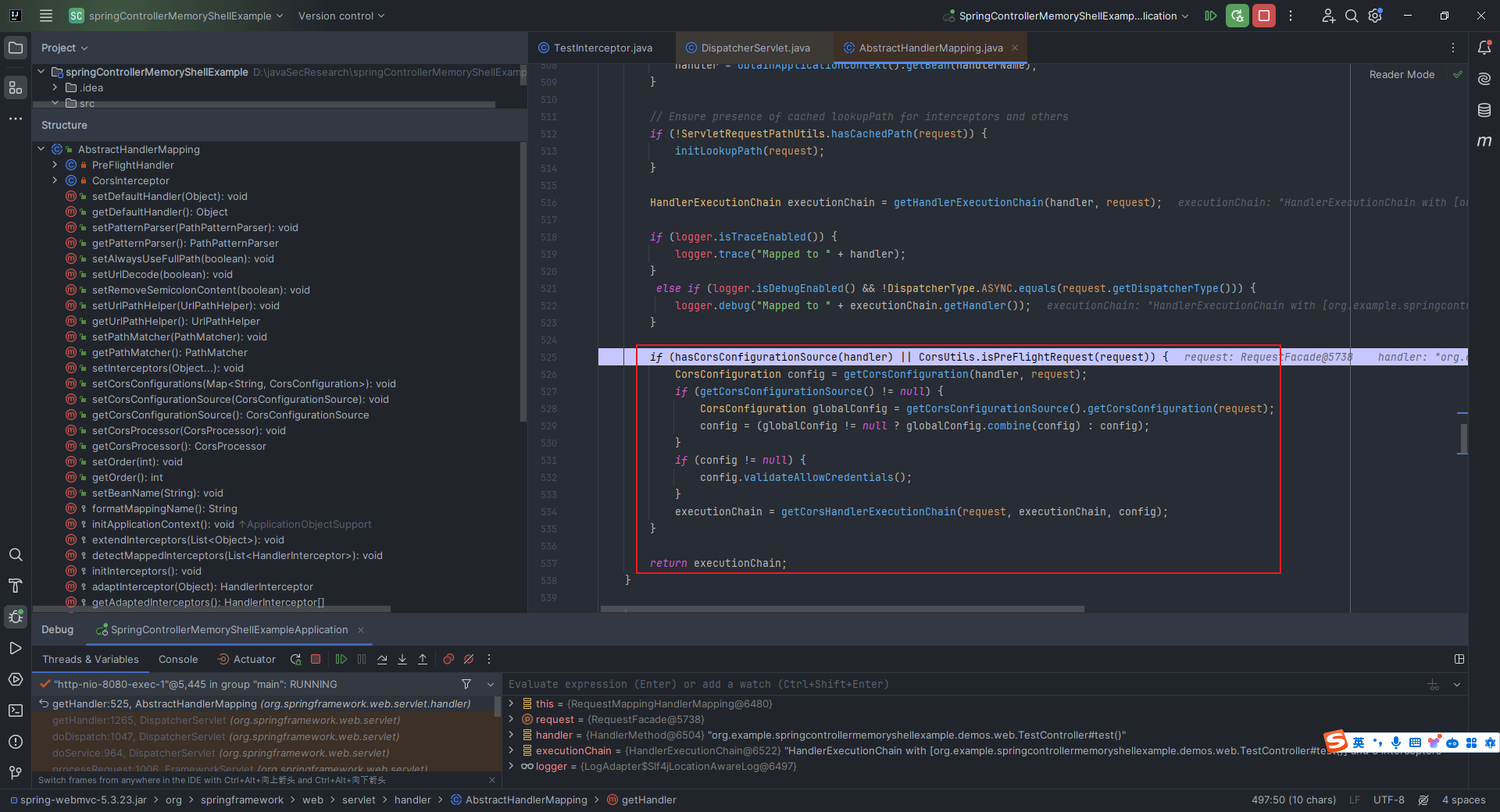The height and width of the screenshot is (812, 1500).
Task: Click Step Into in debug toolbar
Action: [x=402, y=660]
